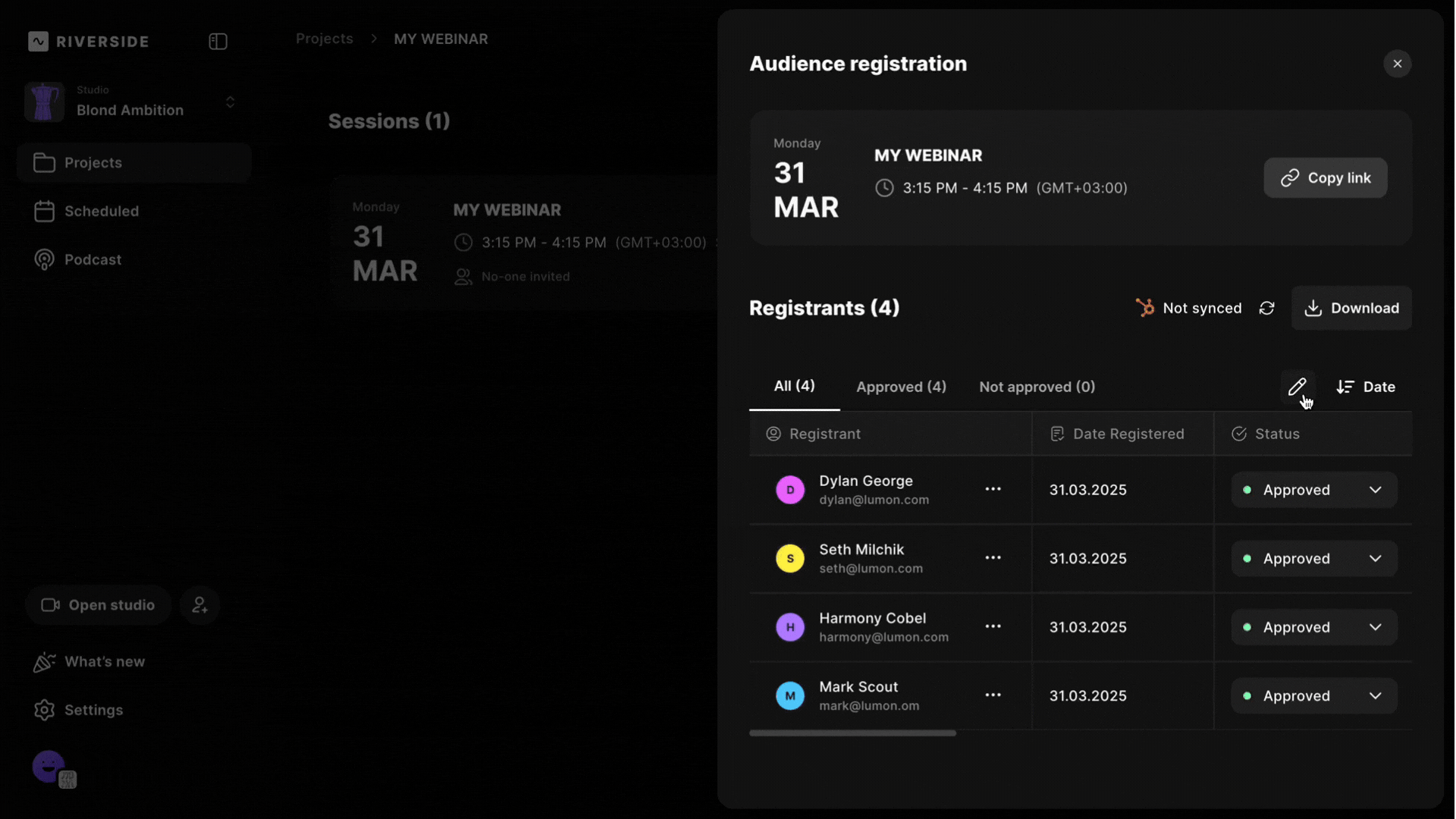Image resolution: width=1456 pixels, height=819 pixels.
Task: Download the registrants list
Action: [1351, 308]
